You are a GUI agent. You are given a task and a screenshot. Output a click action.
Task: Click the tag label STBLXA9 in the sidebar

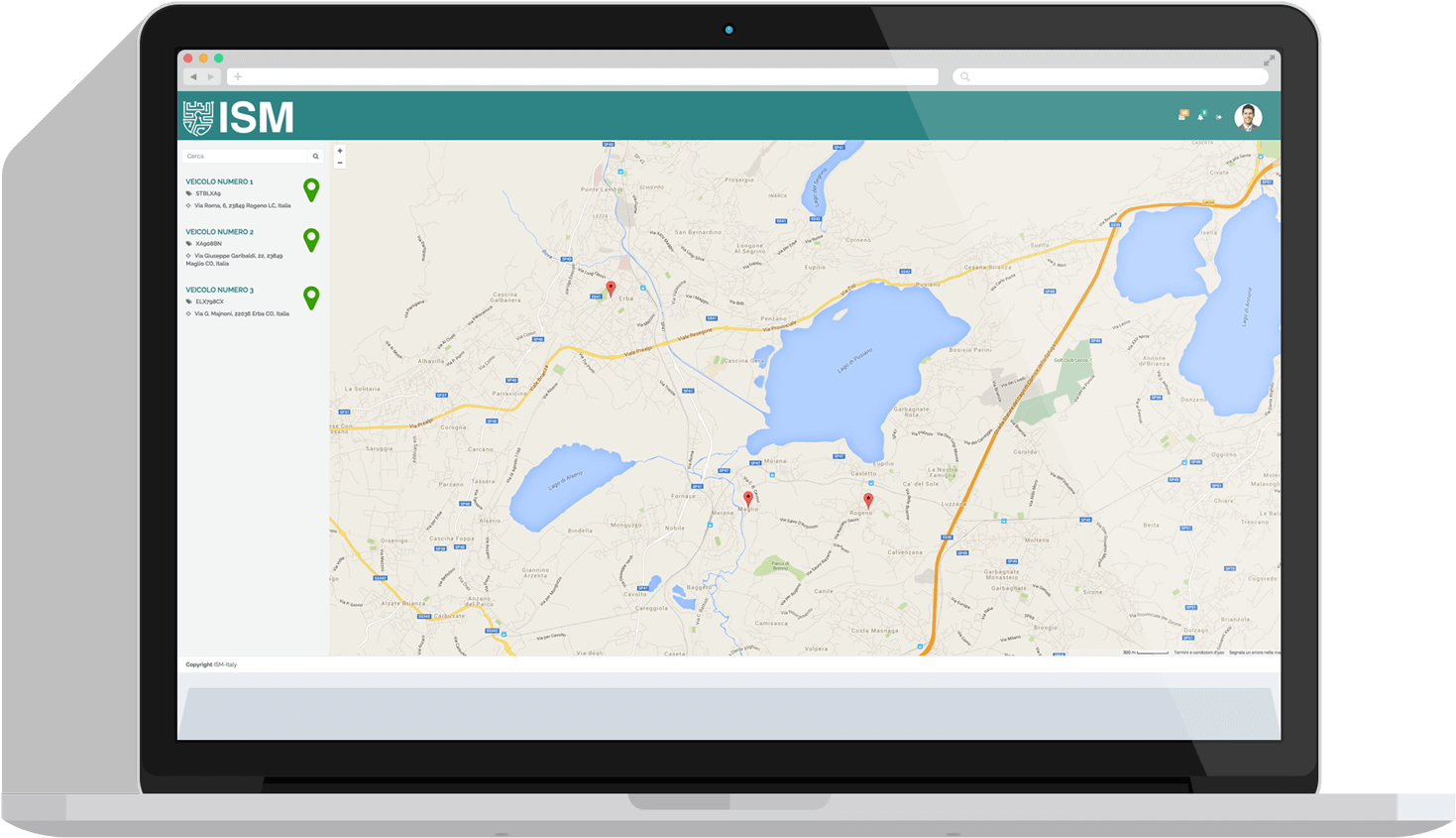(208, 193)
